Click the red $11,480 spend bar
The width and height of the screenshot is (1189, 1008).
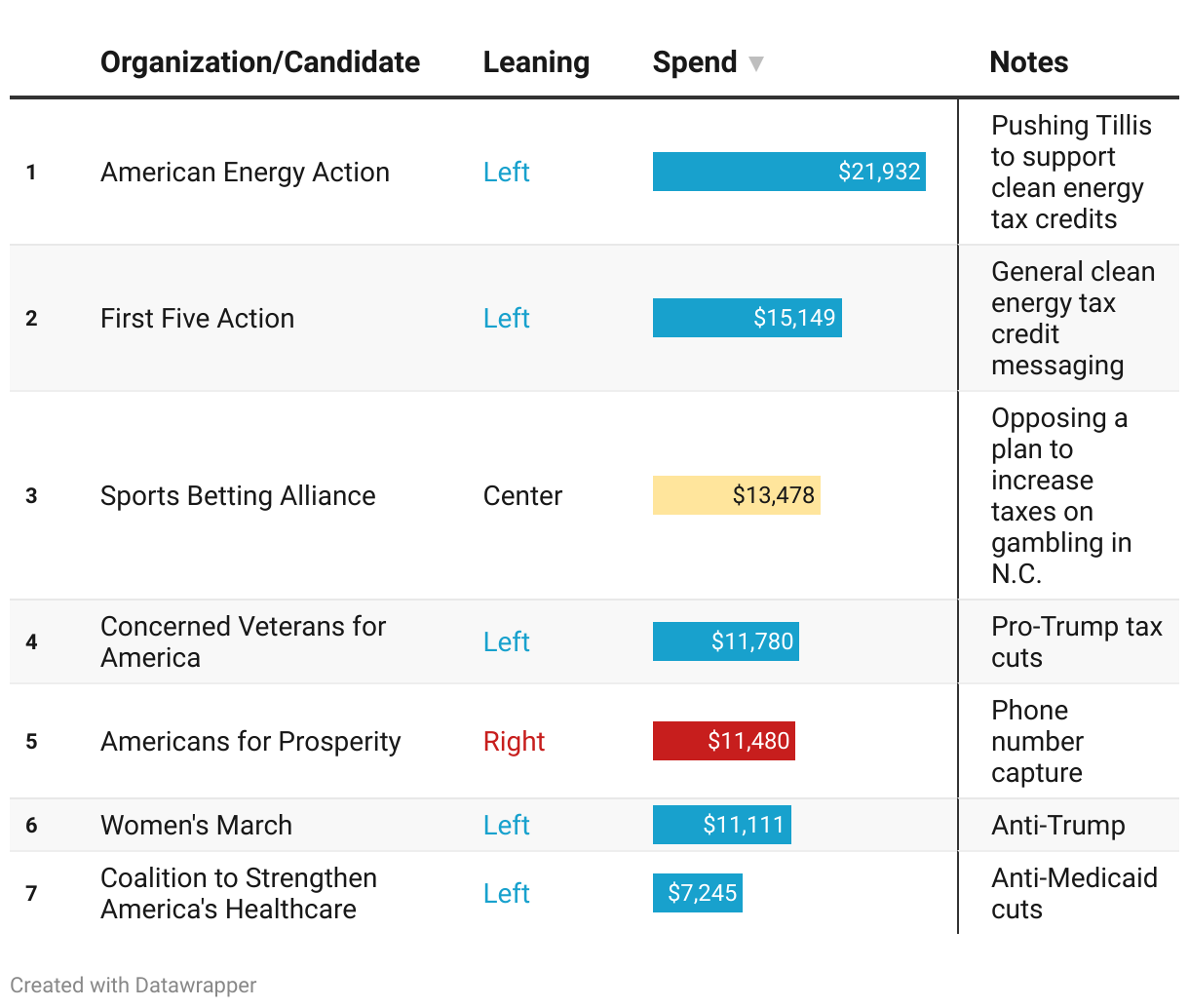(723, 741)
